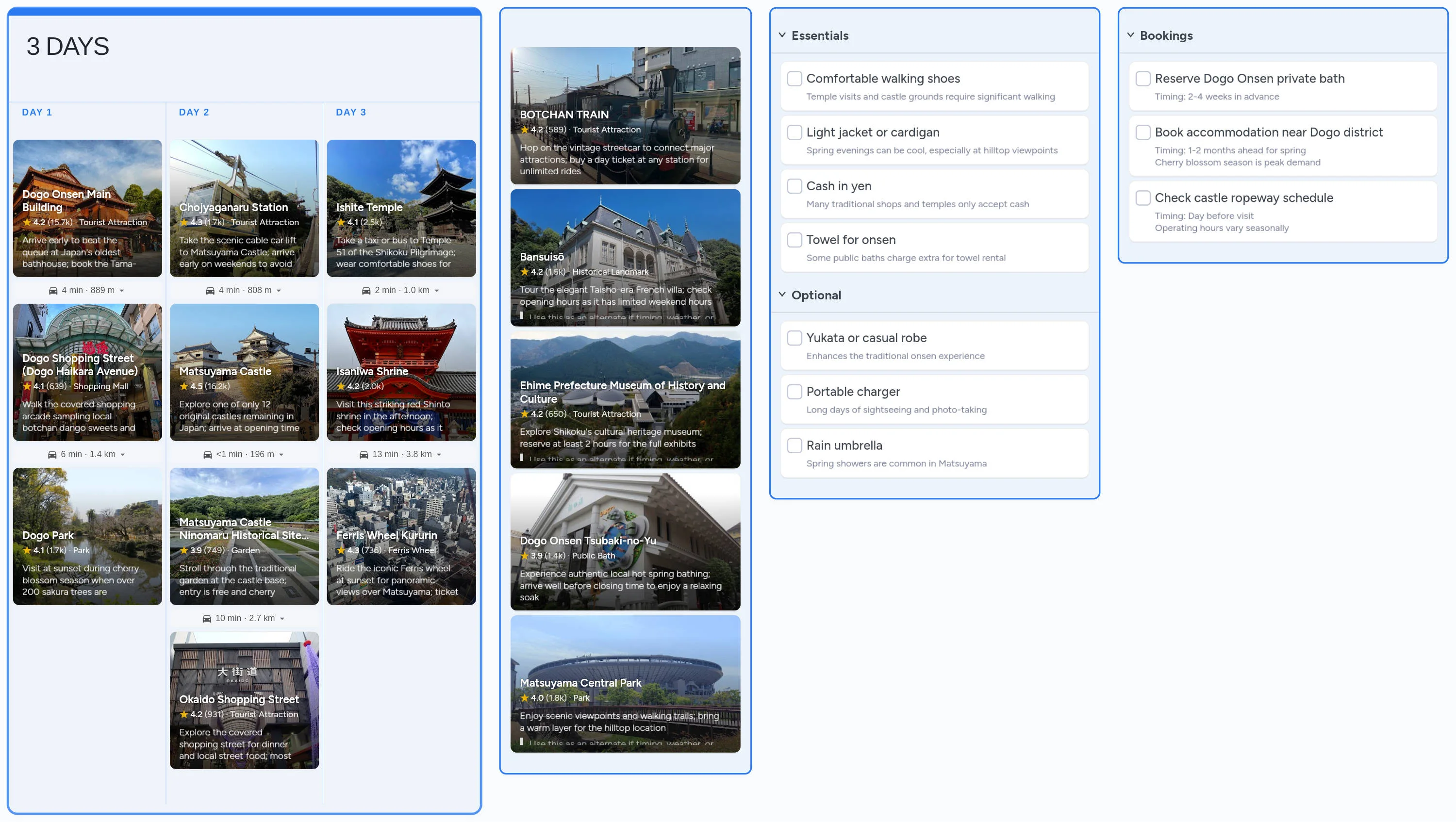Viewport: 1456px width, 822px height.
Task: Check the Comfortable walking shoes checkbox
Action: tap(794, 79)
